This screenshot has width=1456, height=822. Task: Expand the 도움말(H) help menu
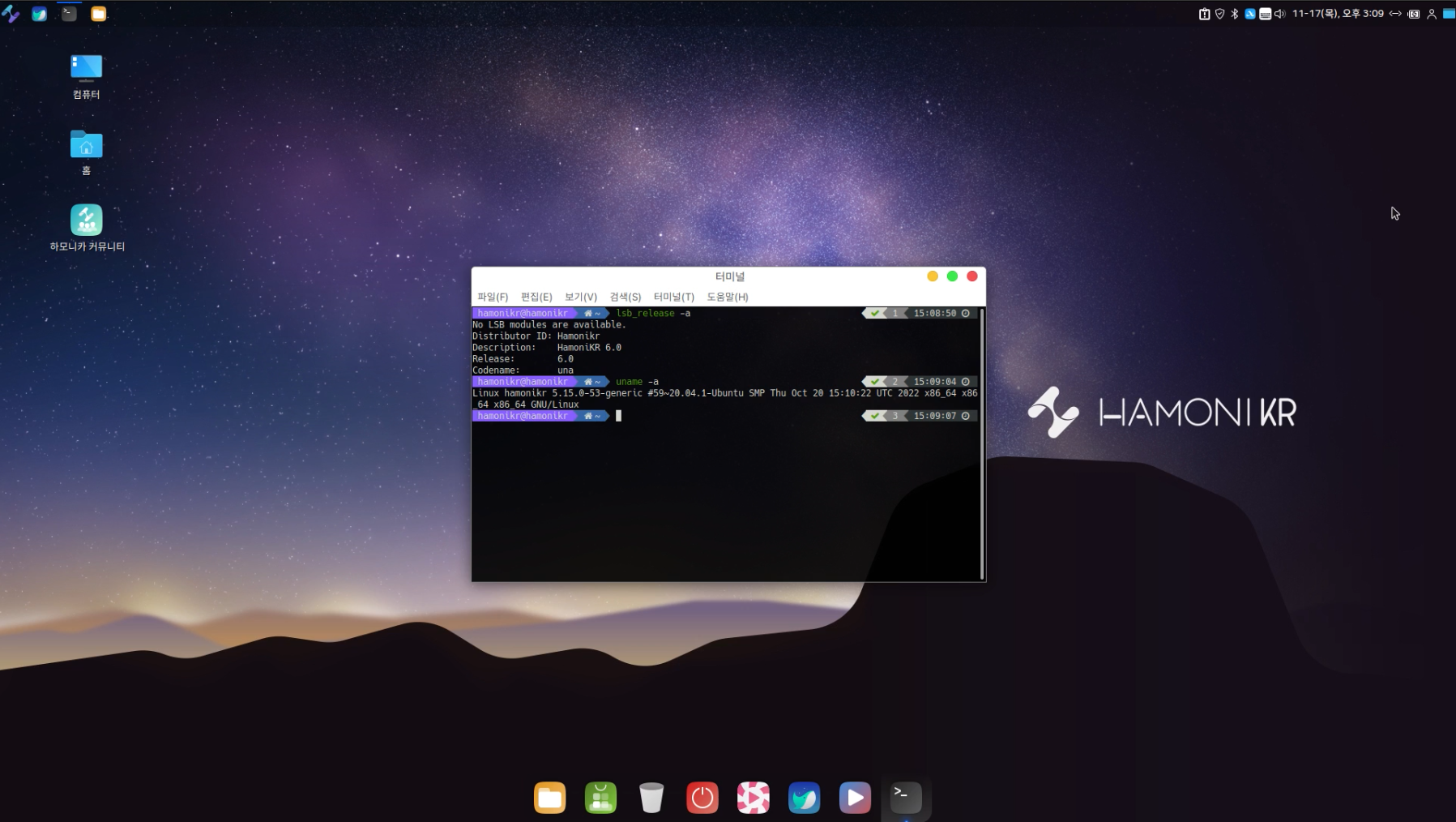click(x=727, y=297)
